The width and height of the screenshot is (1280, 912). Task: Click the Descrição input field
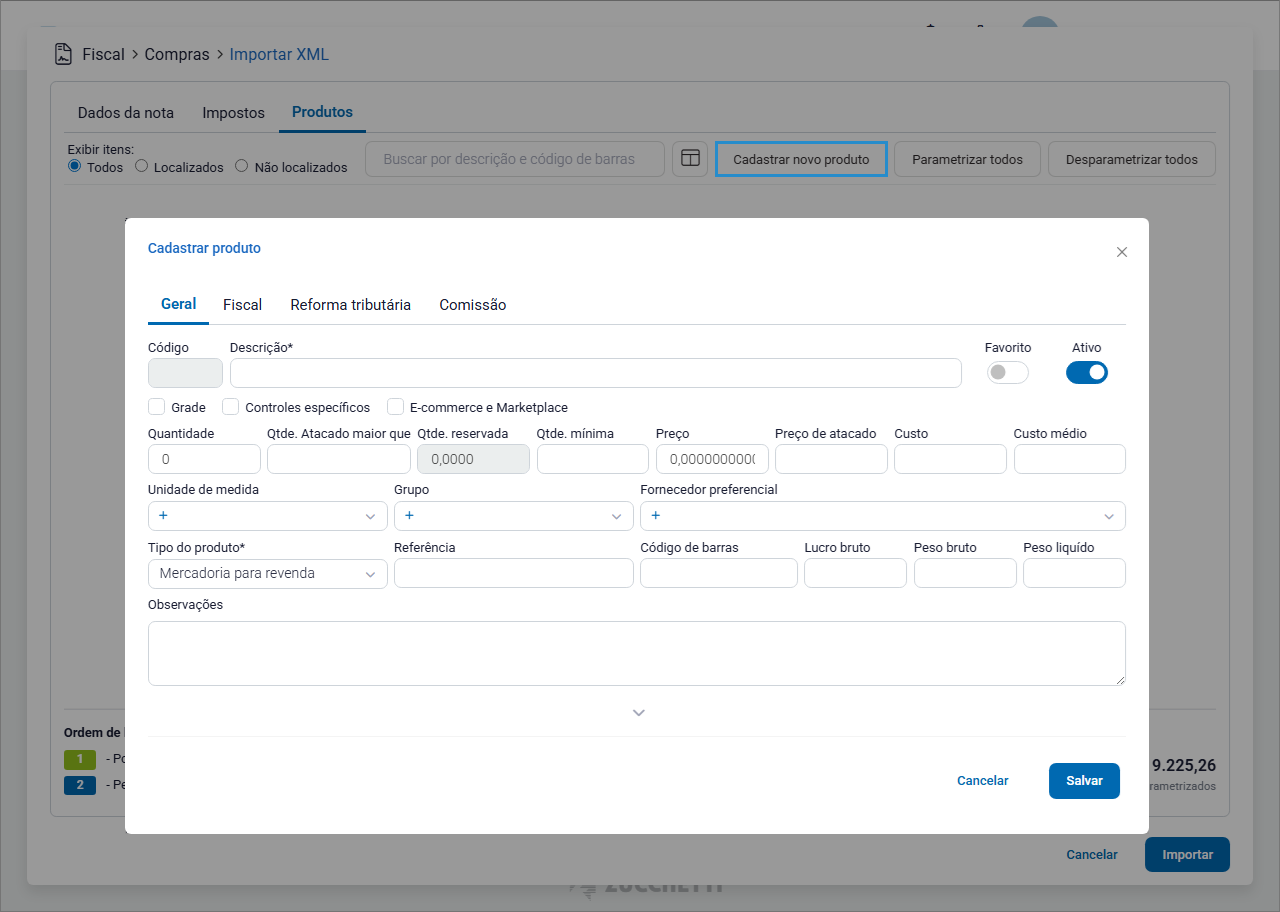pos(595,373)
